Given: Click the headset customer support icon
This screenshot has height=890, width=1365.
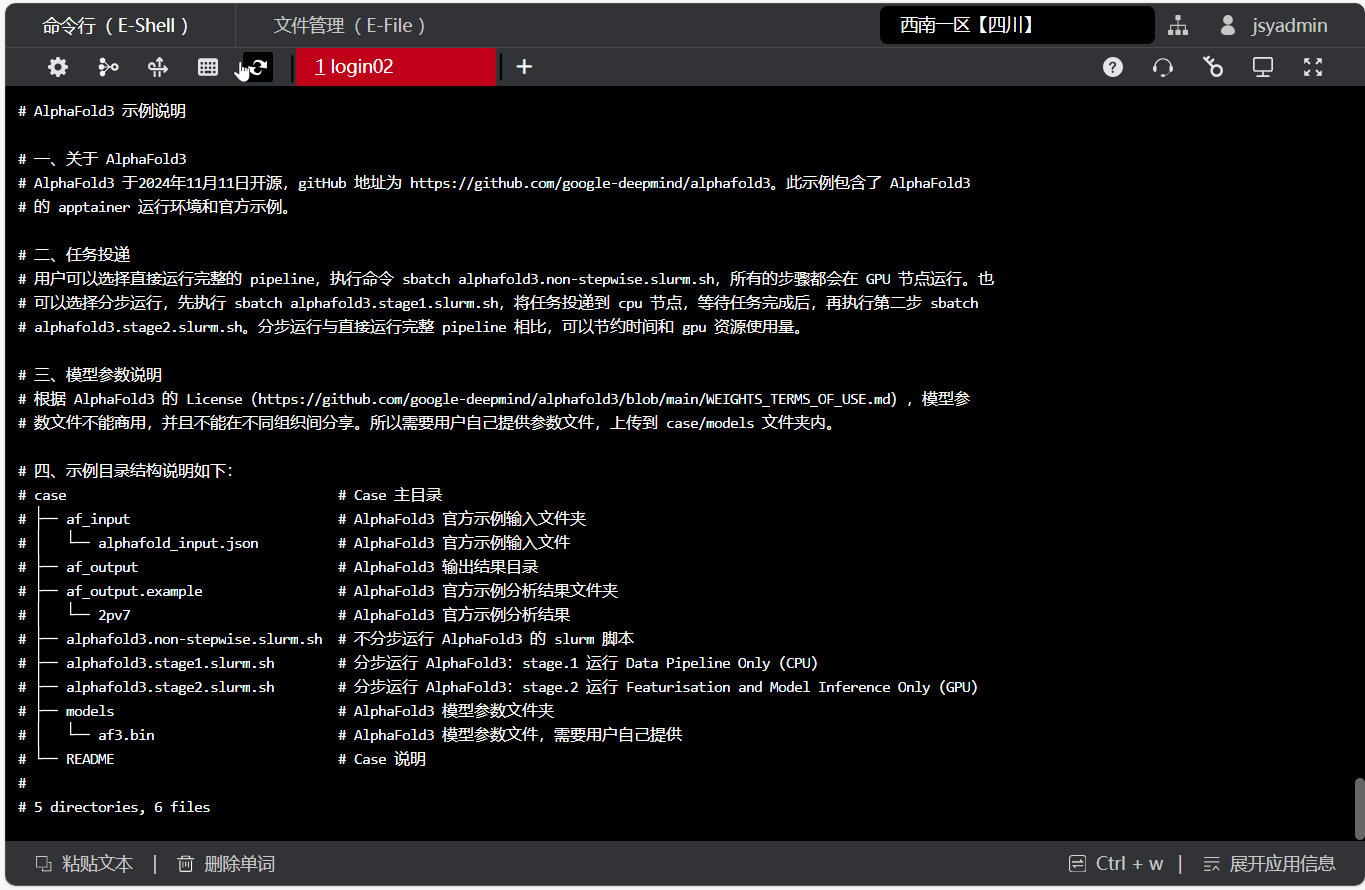Looking at the screenshot, I should coord(1162,67).
